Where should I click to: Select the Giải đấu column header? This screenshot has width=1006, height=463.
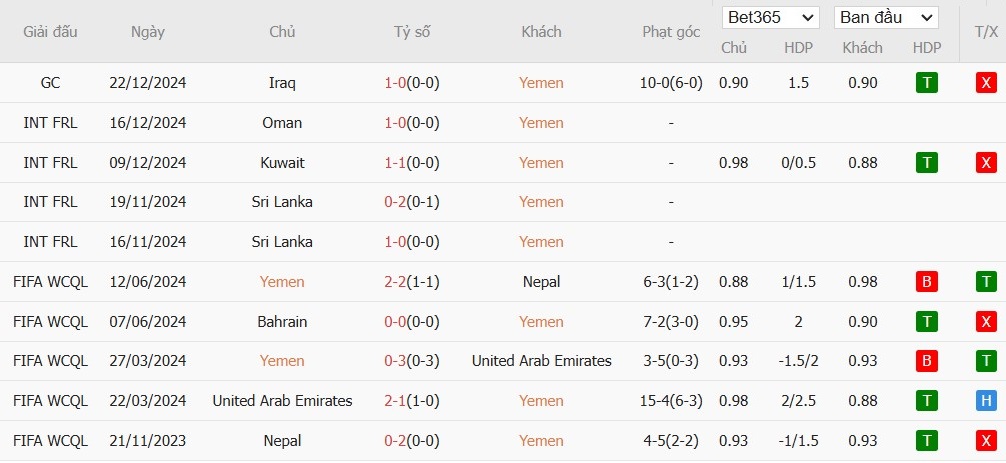coord(50,31)
